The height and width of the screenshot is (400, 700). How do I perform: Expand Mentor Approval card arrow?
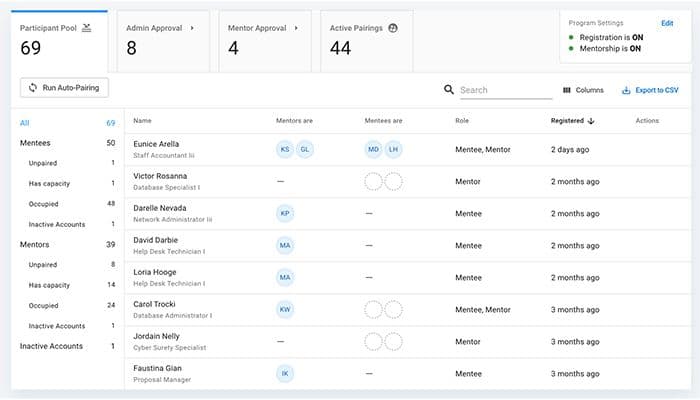pos(296,28)
